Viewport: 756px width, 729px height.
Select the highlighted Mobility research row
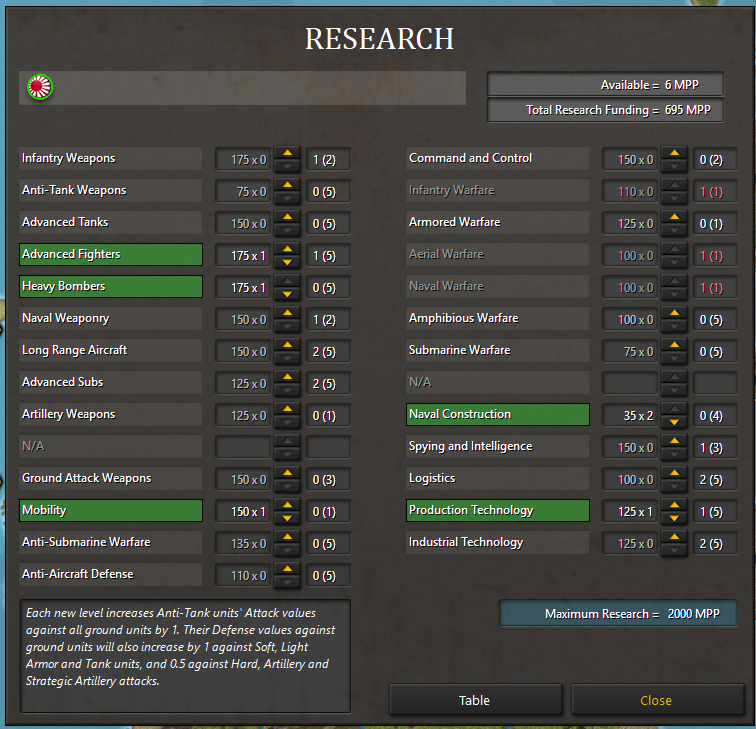(110, 511)
